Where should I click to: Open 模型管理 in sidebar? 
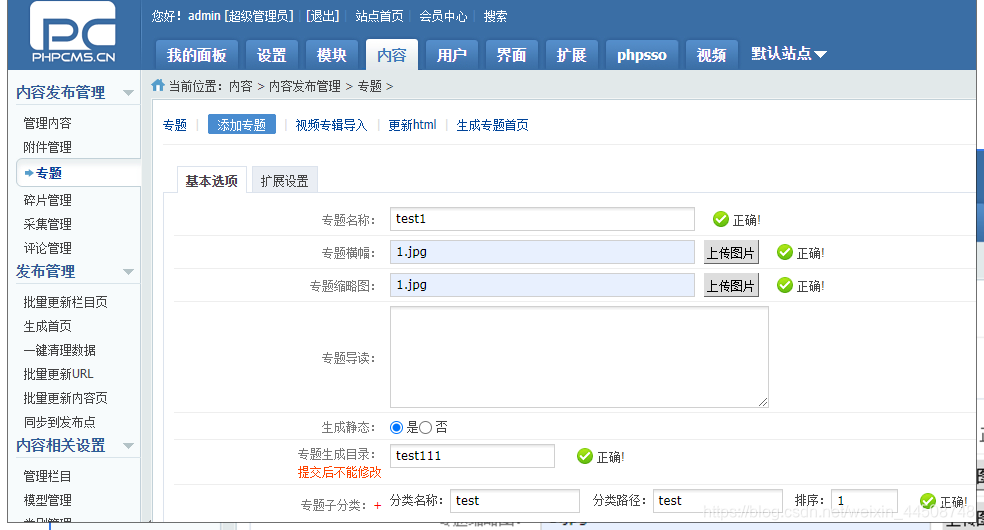point(48,500)
